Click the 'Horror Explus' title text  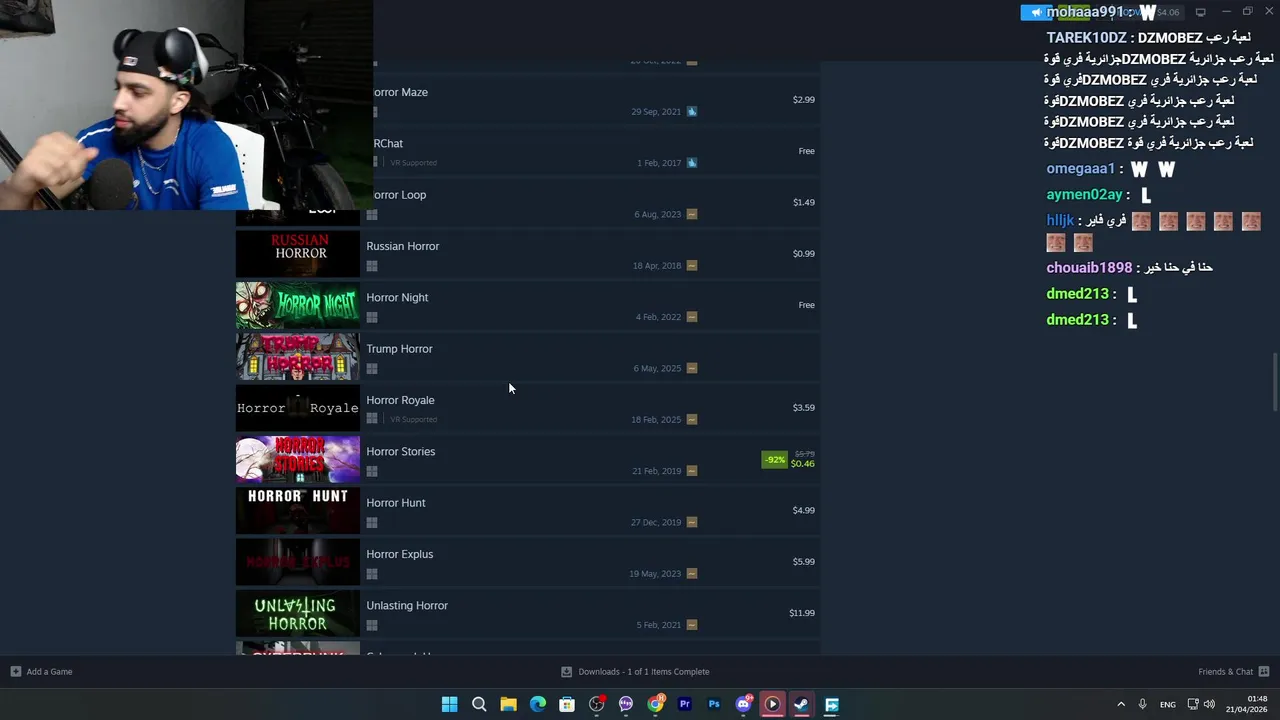click(400, 554)
